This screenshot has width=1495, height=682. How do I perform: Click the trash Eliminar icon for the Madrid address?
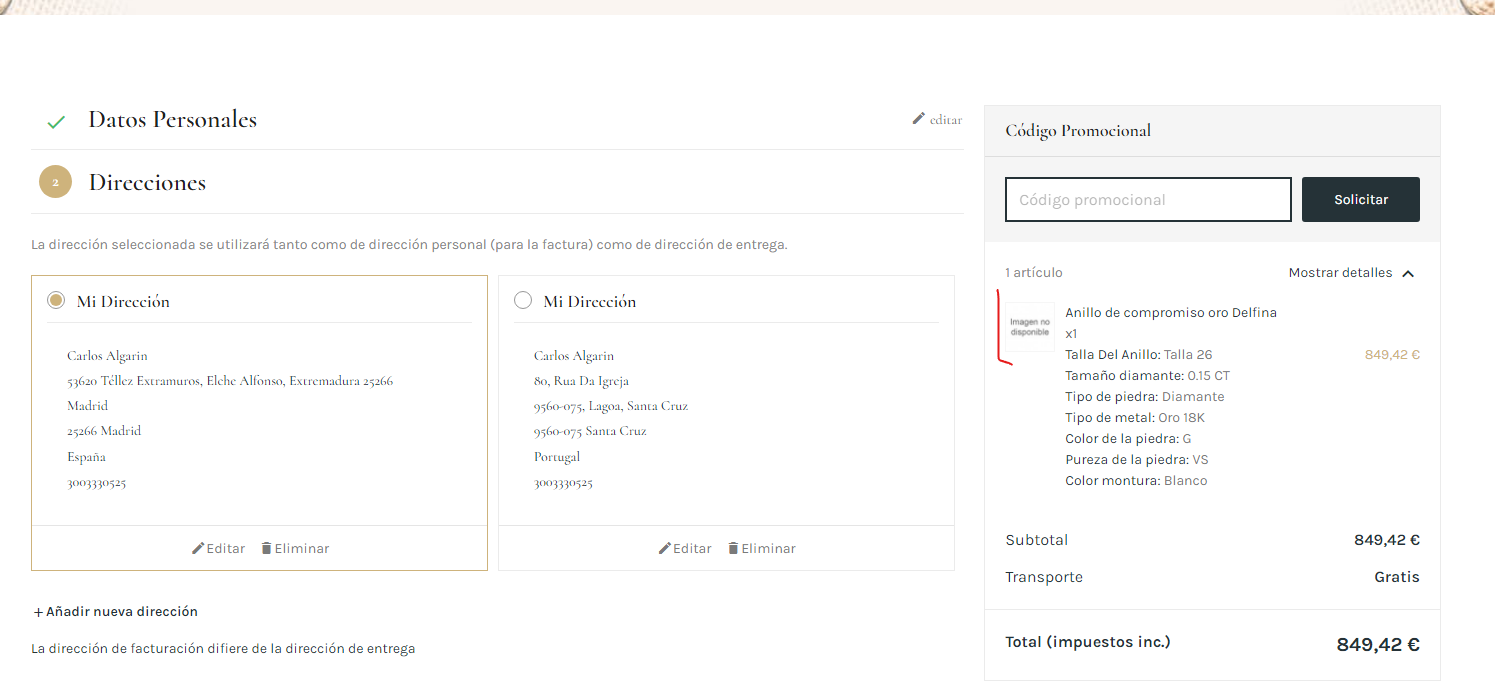[x=266, y=548]
